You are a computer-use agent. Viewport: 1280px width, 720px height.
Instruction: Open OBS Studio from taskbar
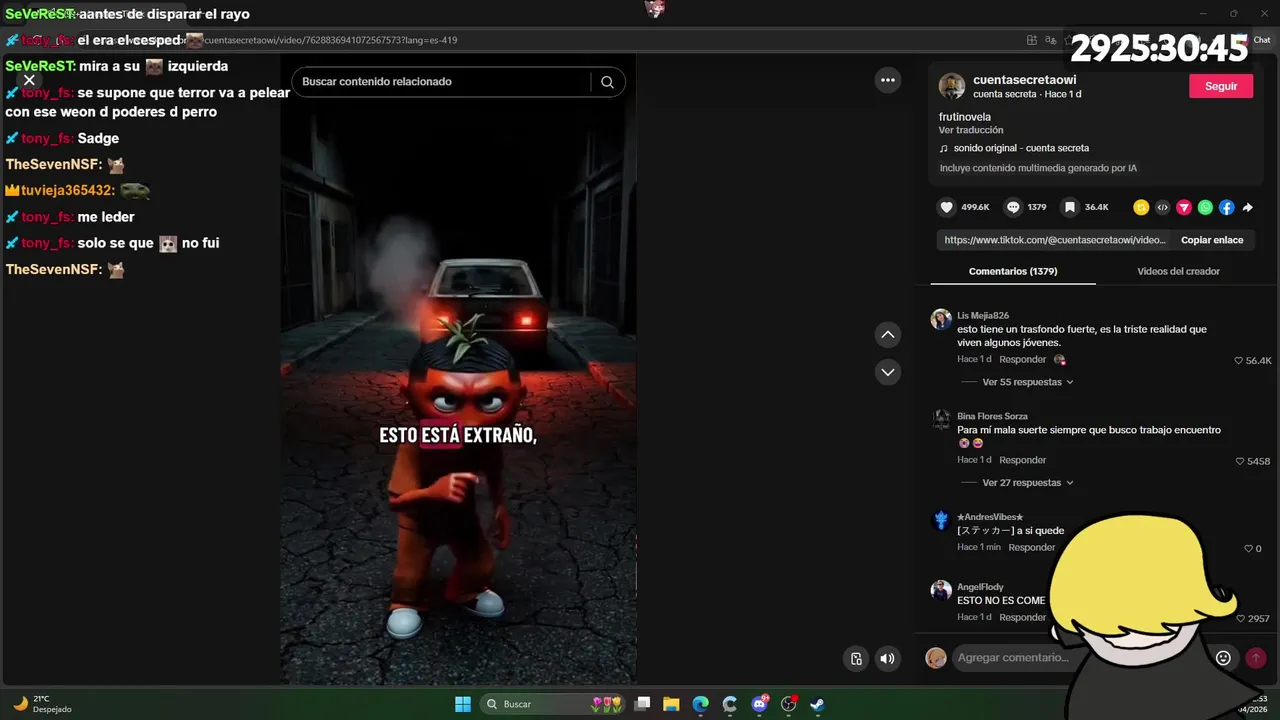click(x=788, y=704)
